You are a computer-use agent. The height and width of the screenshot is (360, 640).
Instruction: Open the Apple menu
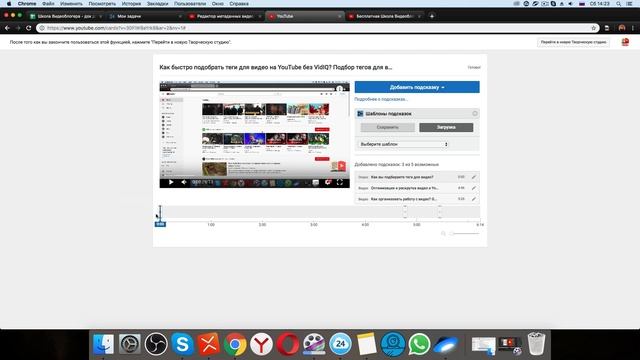pyautogui.click(x=9, y=4)
